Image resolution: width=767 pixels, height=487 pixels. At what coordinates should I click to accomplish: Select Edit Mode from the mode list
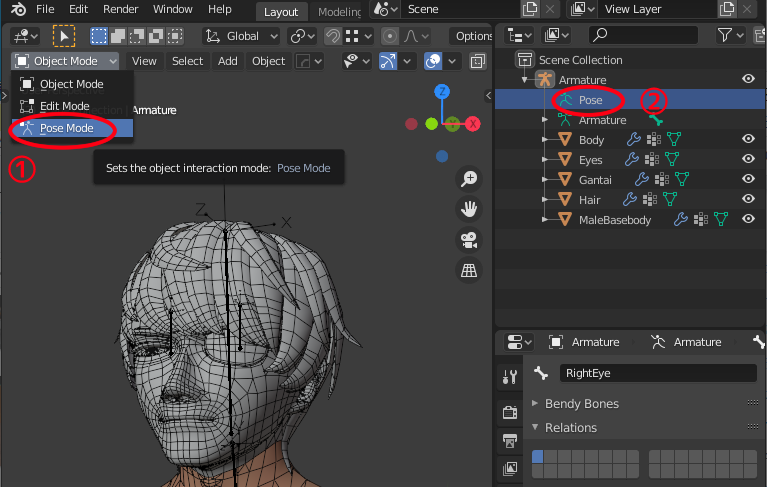point(72,106)
